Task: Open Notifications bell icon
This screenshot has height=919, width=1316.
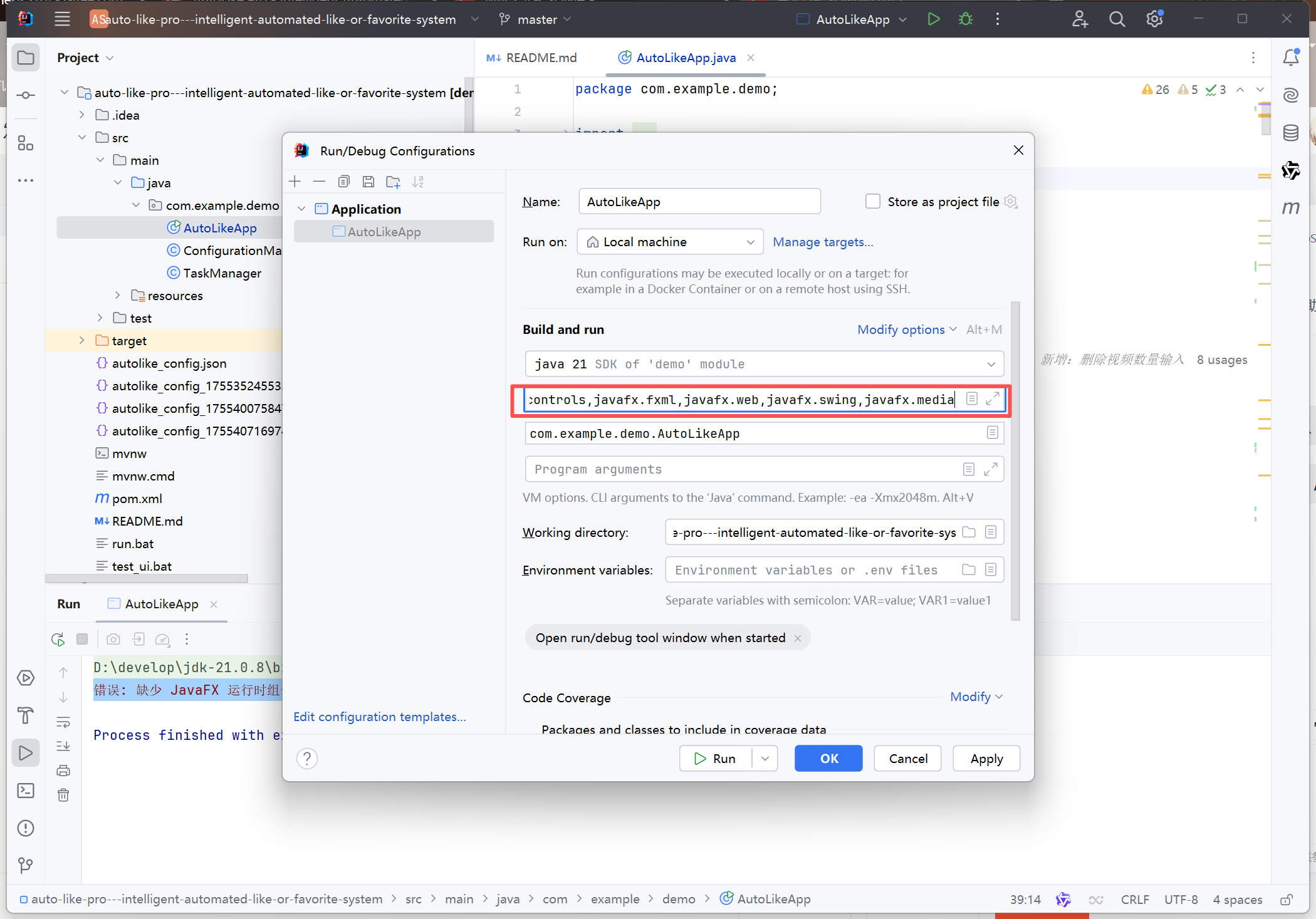Action: 1290,58
